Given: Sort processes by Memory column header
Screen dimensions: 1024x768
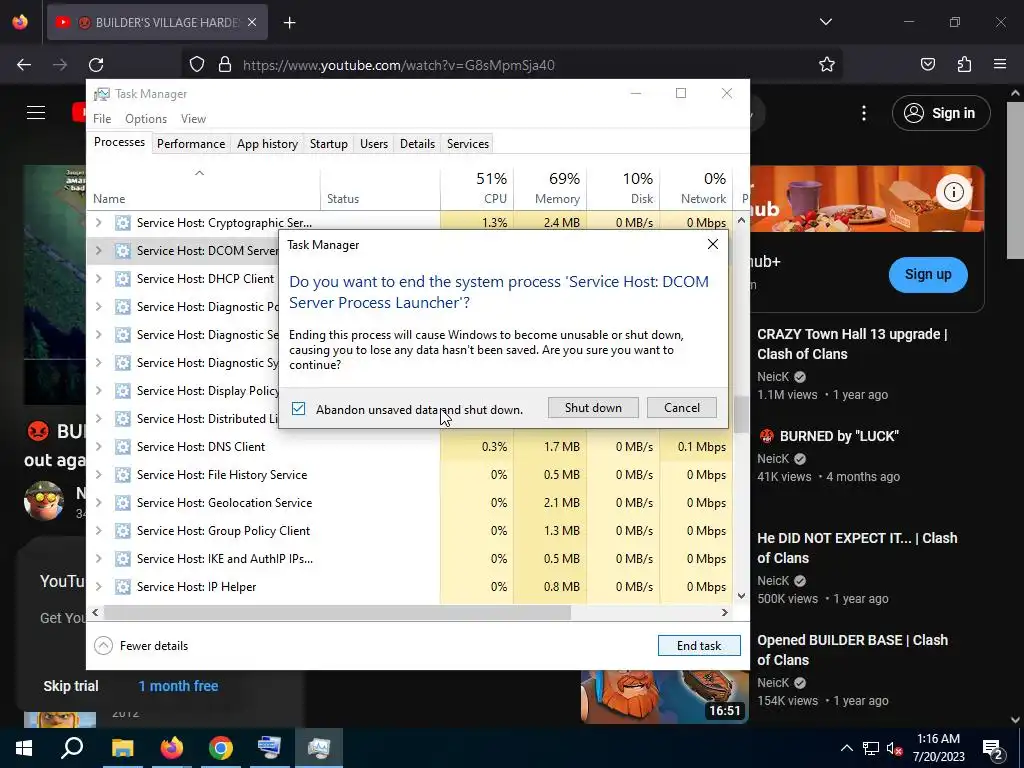Looking at the screenshot, I should point(551,188).
